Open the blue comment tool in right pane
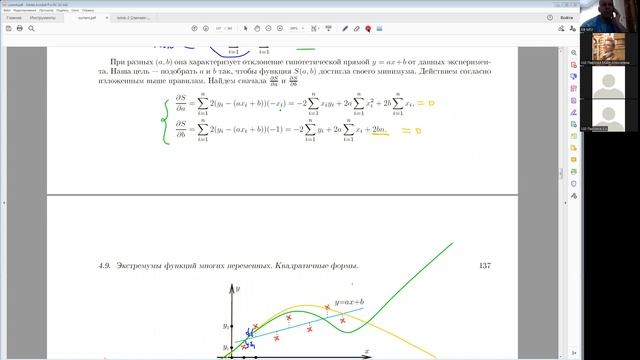 point(573,77)
